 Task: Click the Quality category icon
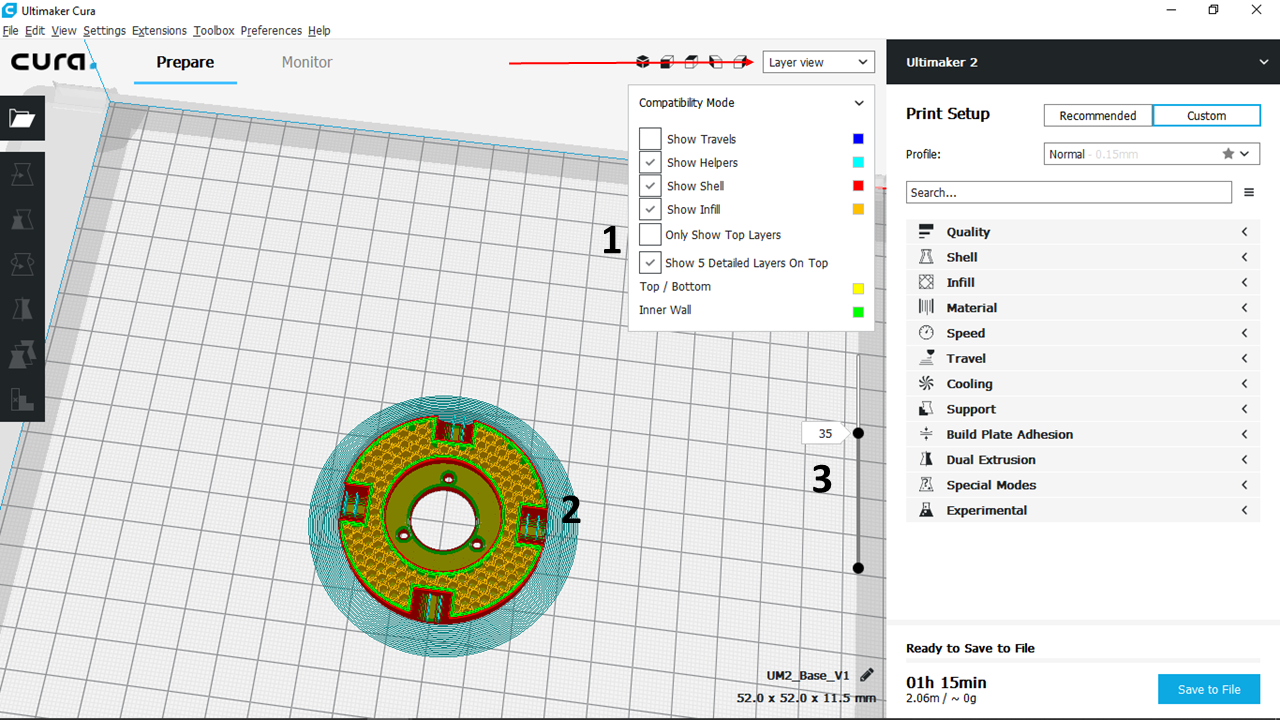click(926, 232)
